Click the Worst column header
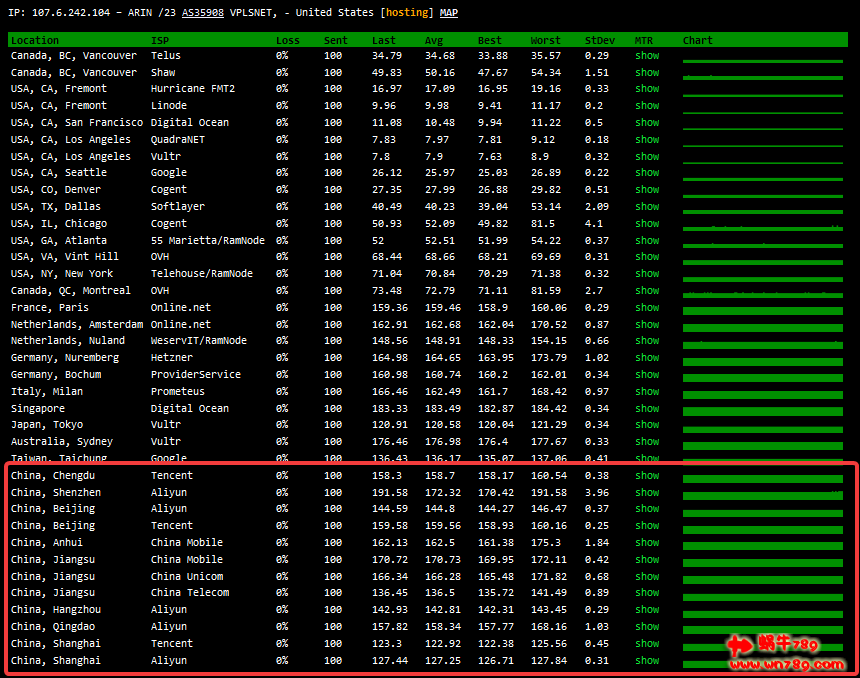 [x=546, y=40]
